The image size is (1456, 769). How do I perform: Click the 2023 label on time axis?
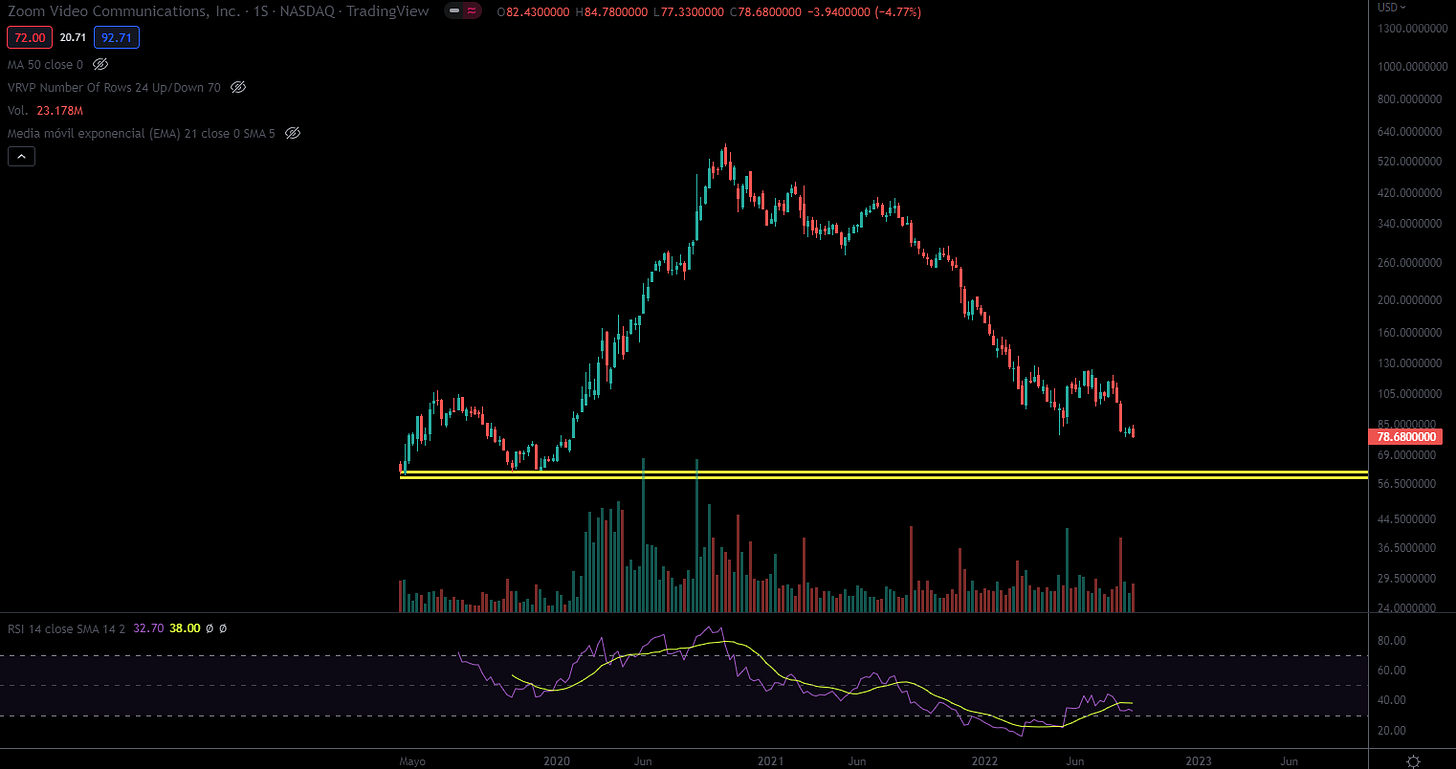tap(1198, 761)
